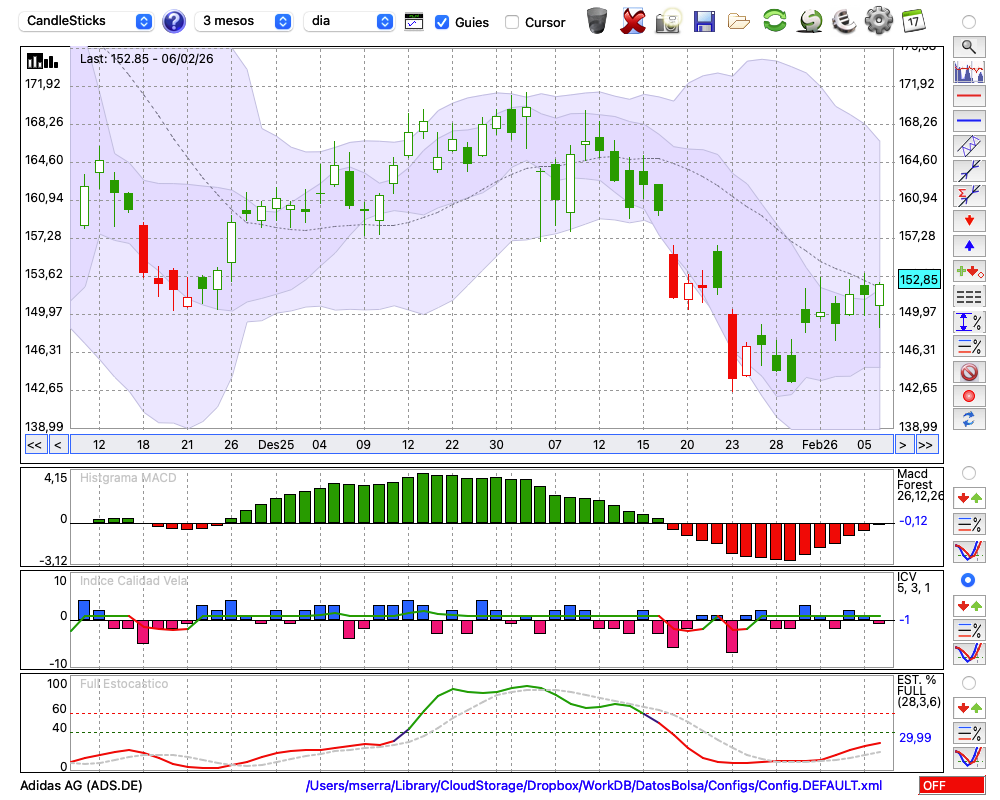Click MACD panel indicator curve button

coord(969,551)
